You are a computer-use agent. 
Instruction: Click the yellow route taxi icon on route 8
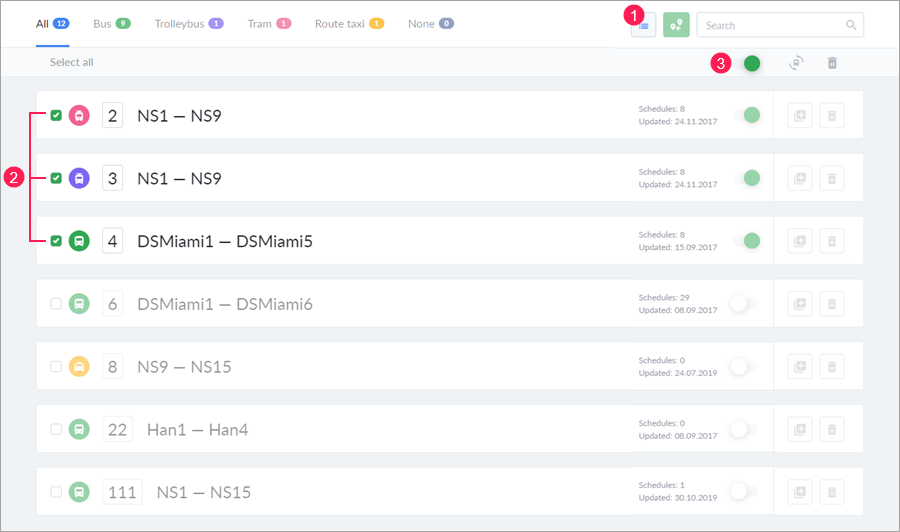pos(79,367)
